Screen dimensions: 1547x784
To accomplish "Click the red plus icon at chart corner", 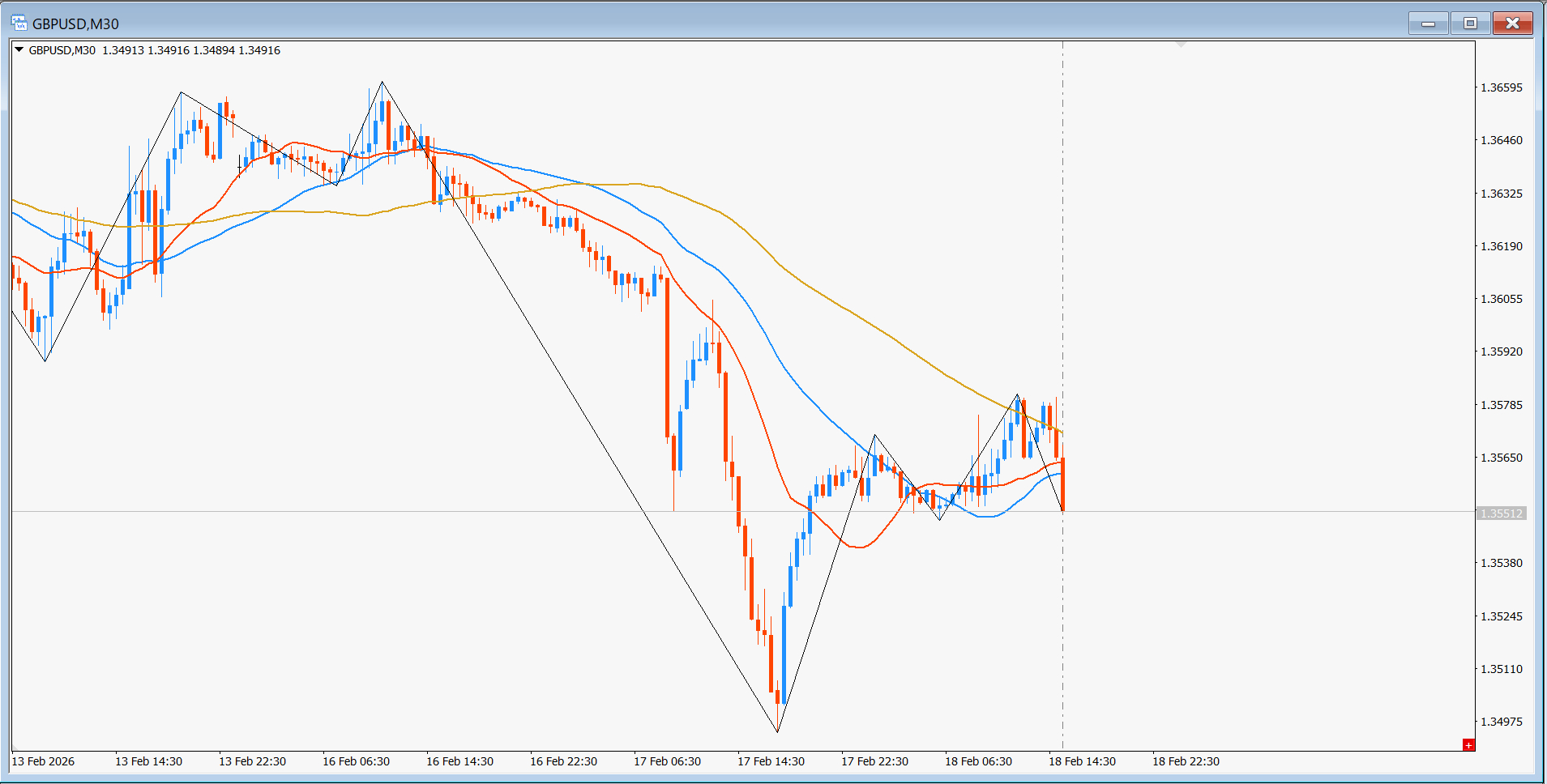I will (x=1468, y=744).
